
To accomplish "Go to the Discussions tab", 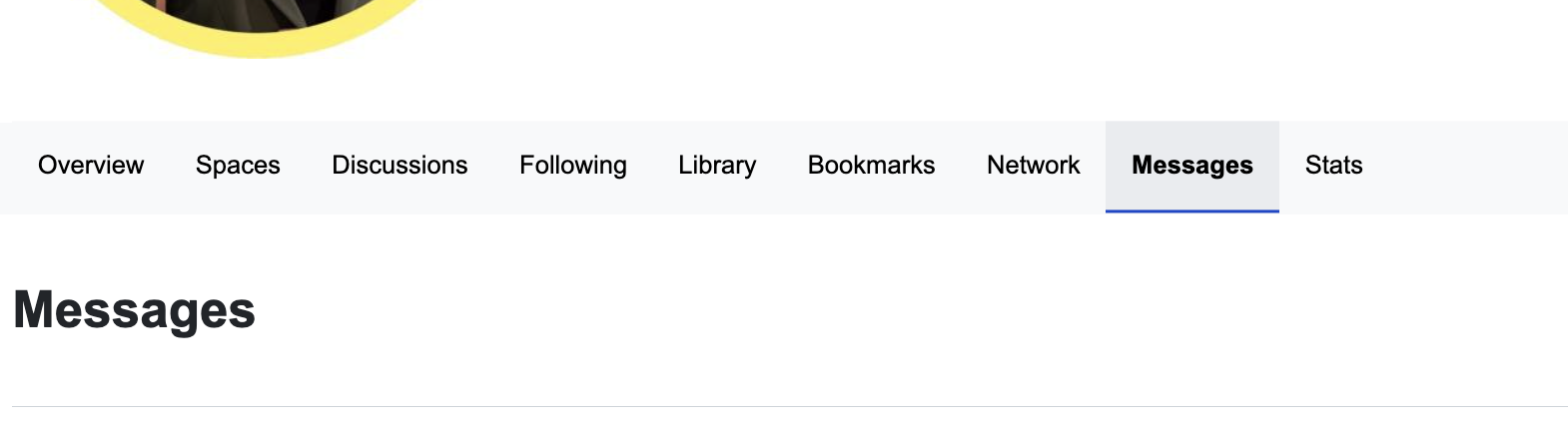I will [399, 166].
